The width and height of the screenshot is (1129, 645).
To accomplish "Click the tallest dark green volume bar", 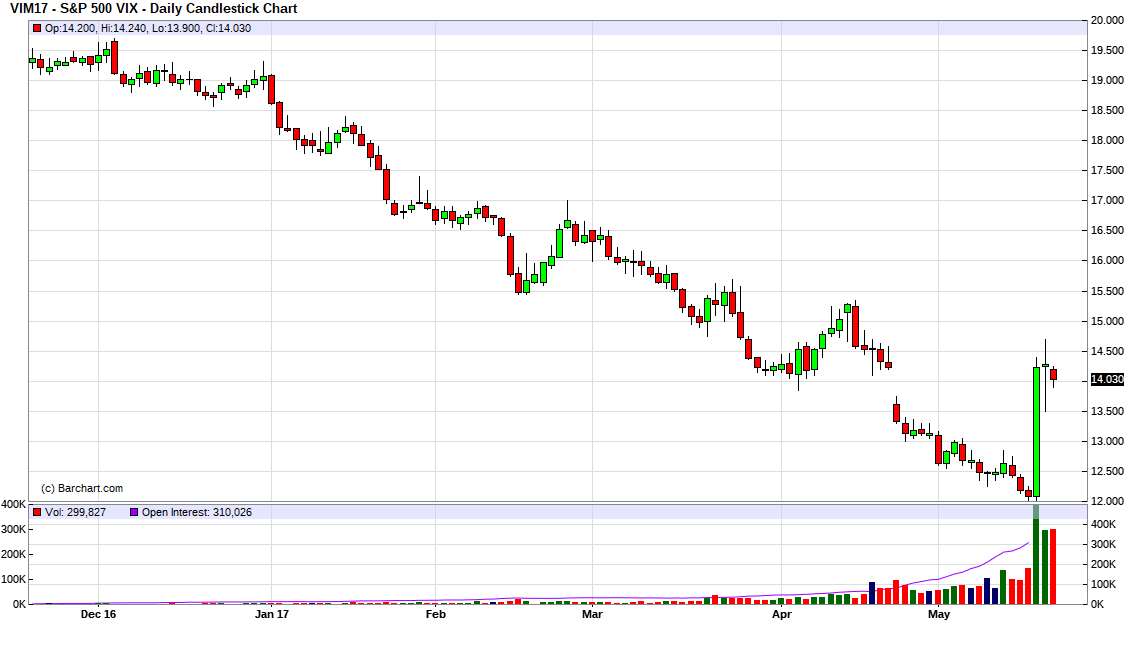I will point(1036,554).
